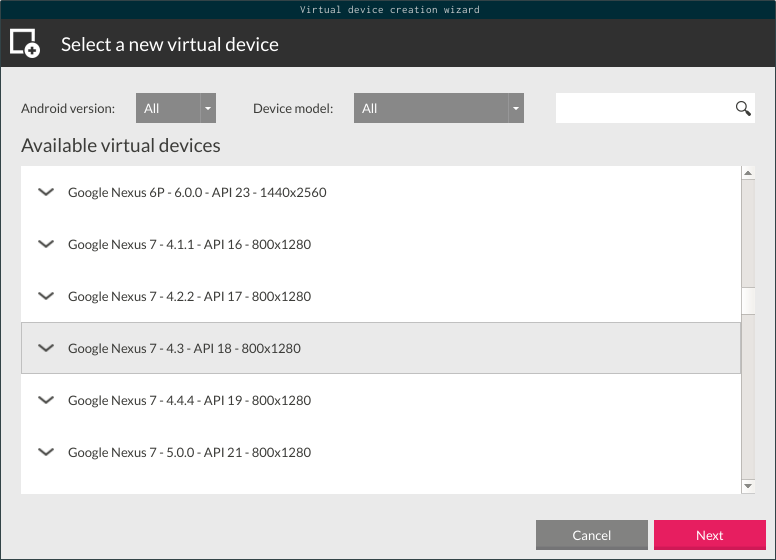Click the Next button

[x=710, y=535]
